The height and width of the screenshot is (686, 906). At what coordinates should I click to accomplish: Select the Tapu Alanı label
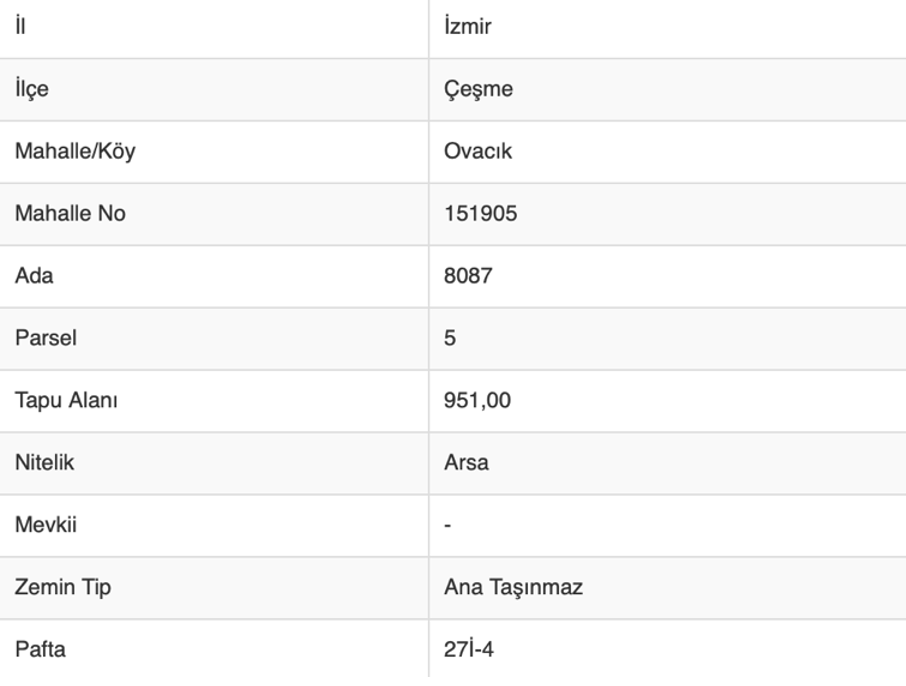tap(66, 400)
